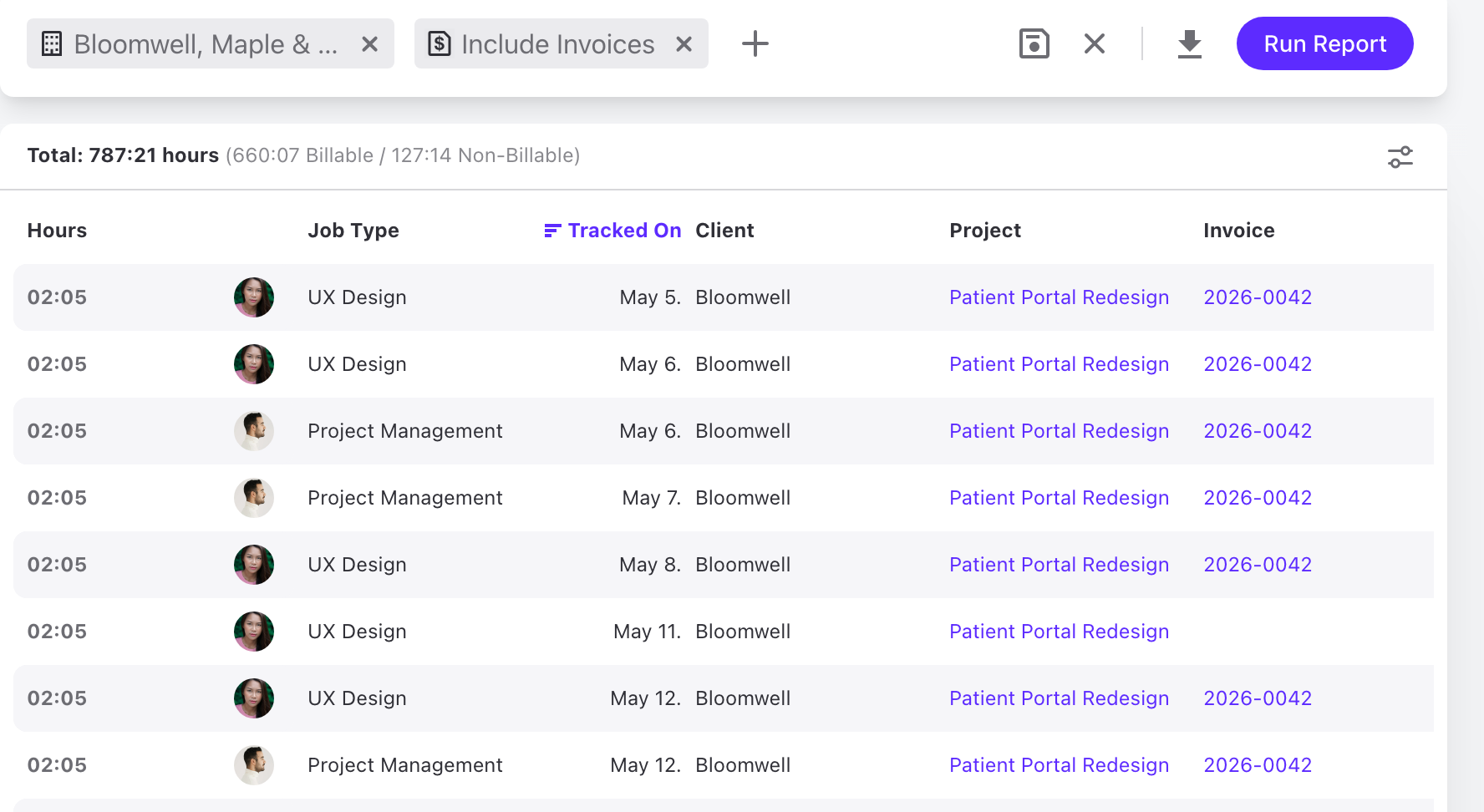Image resolution: width=1484 pixels, height=812 pixels.
Task: Click the avatar in May 12 UX Design row
Action: tap(254, 698)
